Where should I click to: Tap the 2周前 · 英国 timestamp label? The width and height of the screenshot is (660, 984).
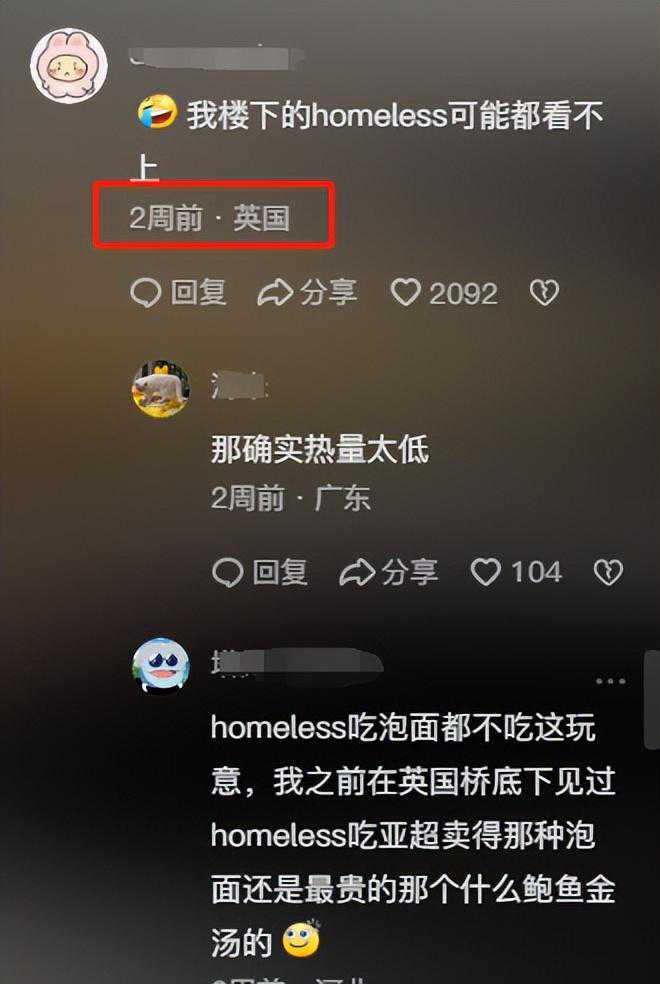(210, 218)
